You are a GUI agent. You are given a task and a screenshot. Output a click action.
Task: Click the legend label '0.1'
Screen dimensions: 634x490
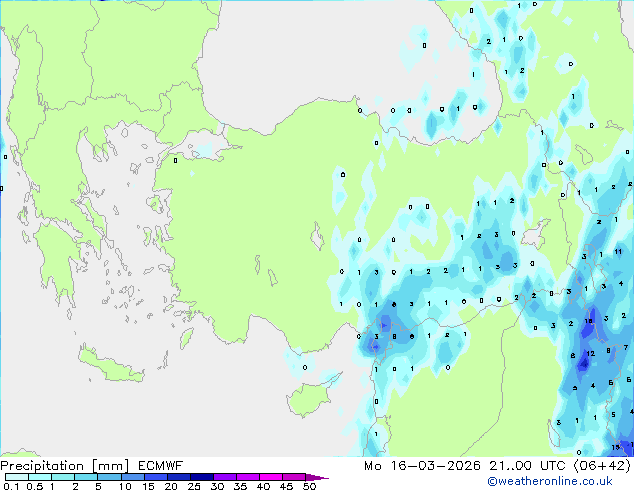point(11,486)
